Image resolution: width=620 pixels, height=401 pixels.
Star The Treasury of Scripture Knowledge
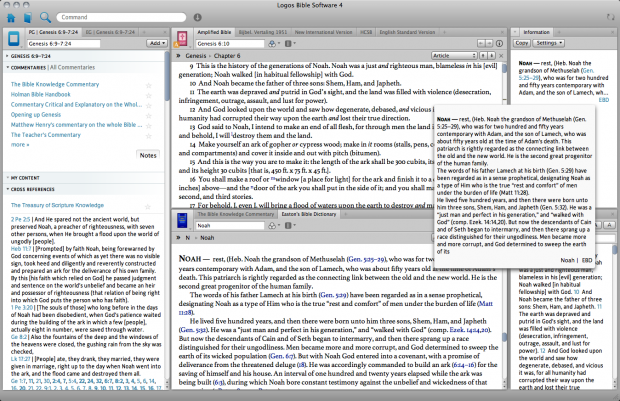pos(148,206)
